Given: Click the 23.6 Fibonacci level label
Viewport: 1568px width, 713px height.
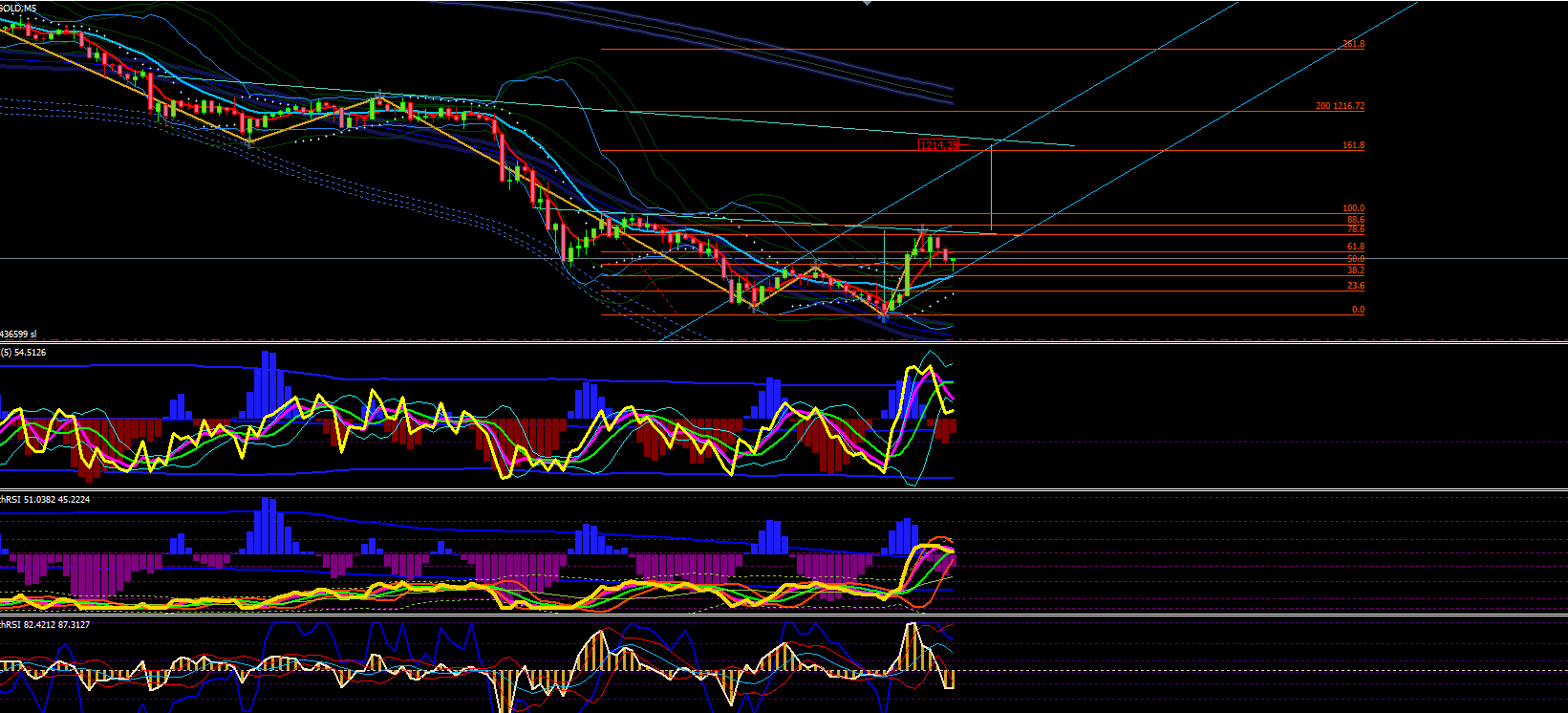Looking at the screenshot, I should point(1355,286).
